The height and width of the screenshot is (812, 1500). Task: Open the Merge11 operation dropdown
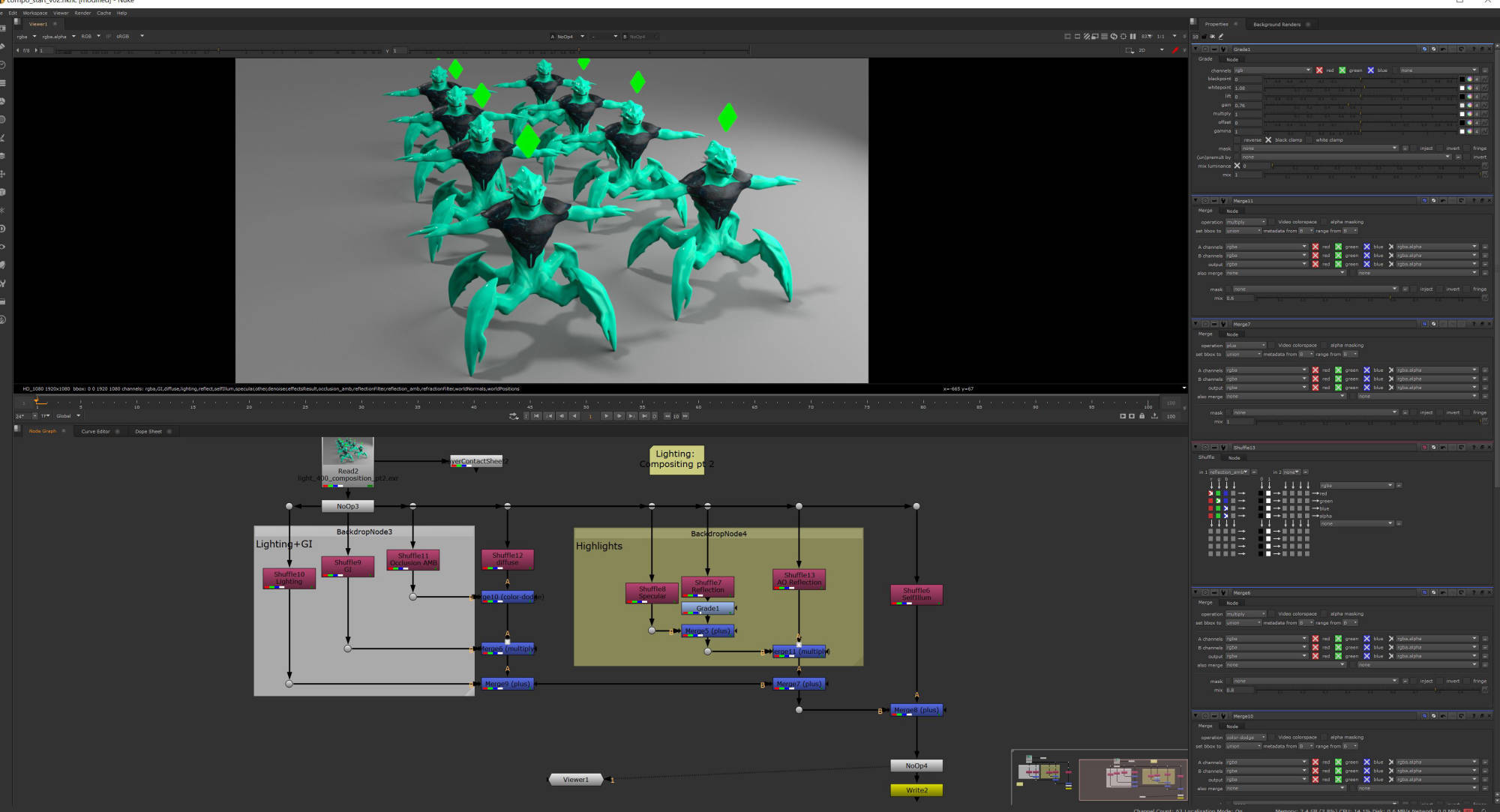[1246, 222]
